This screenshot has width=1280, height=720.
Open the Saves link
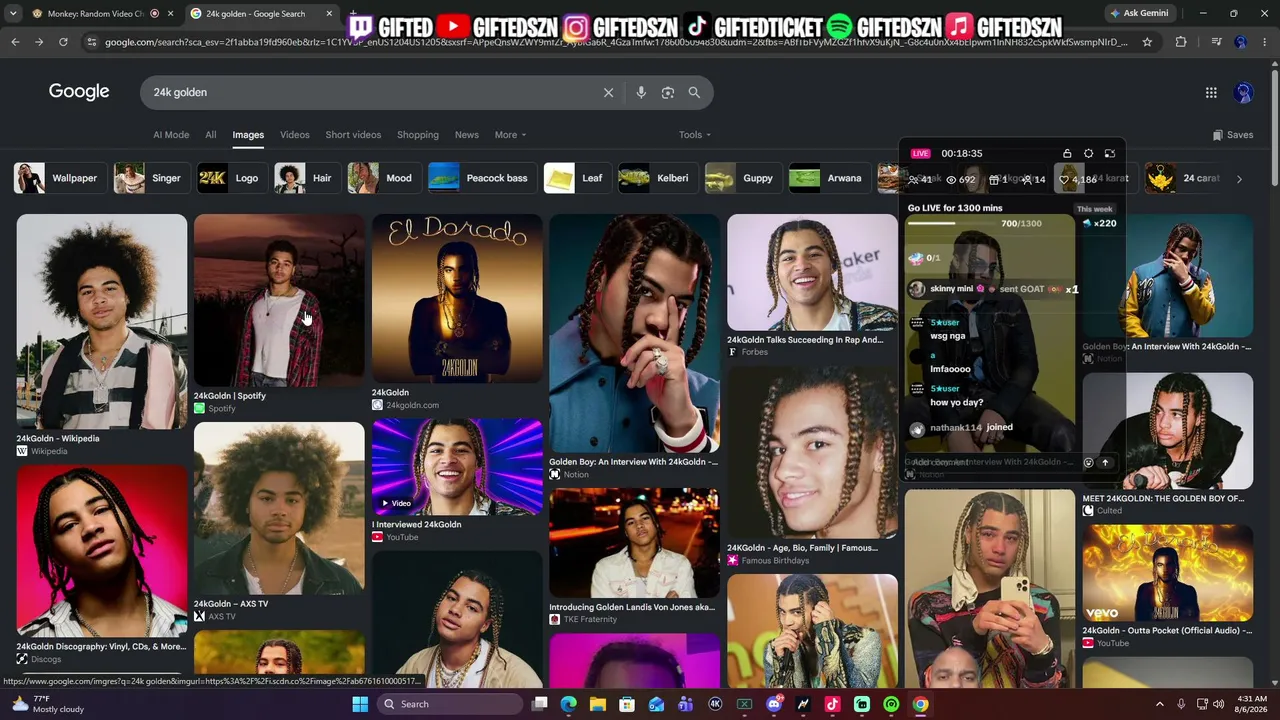pos(1233,135)
